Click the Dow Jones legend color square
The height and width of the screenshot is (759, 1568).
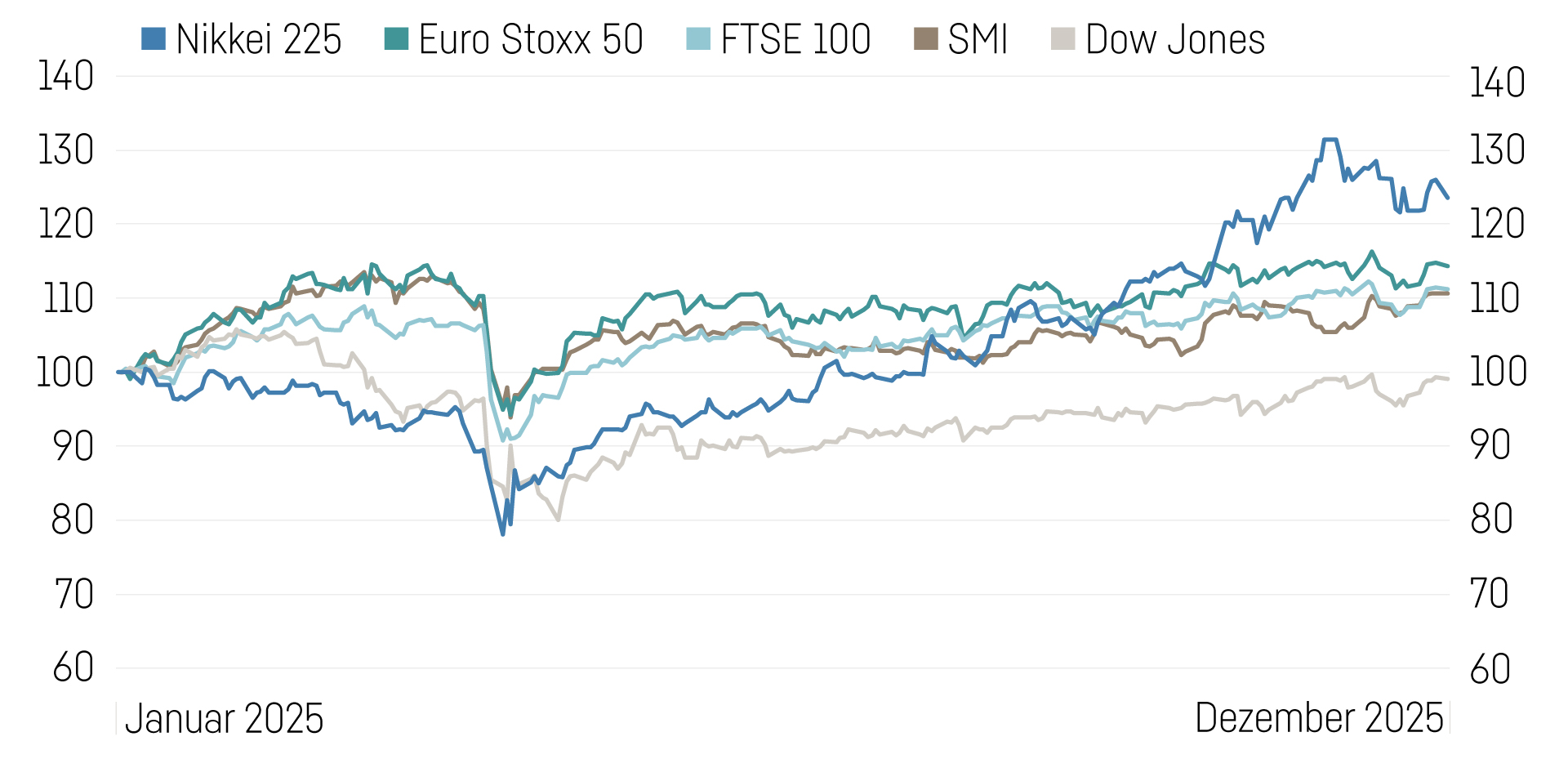1062,39
